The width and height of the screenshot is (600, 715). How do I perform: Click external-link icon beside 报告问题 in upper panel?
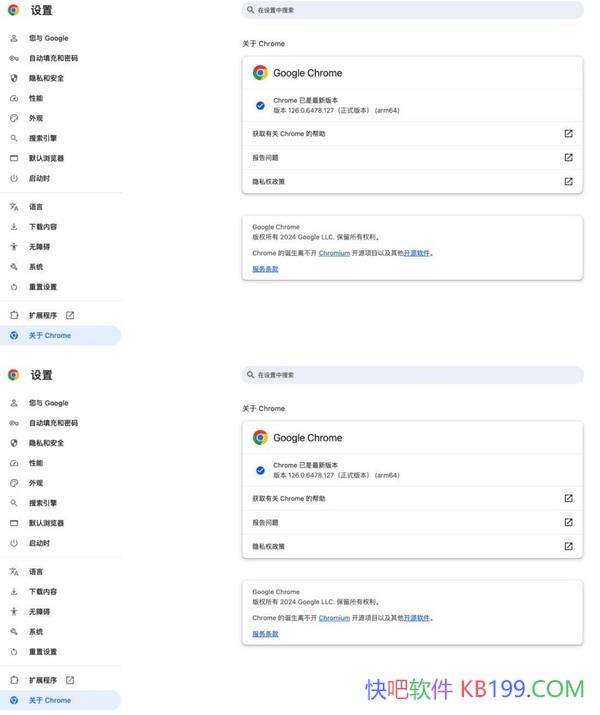pos(568,157)
